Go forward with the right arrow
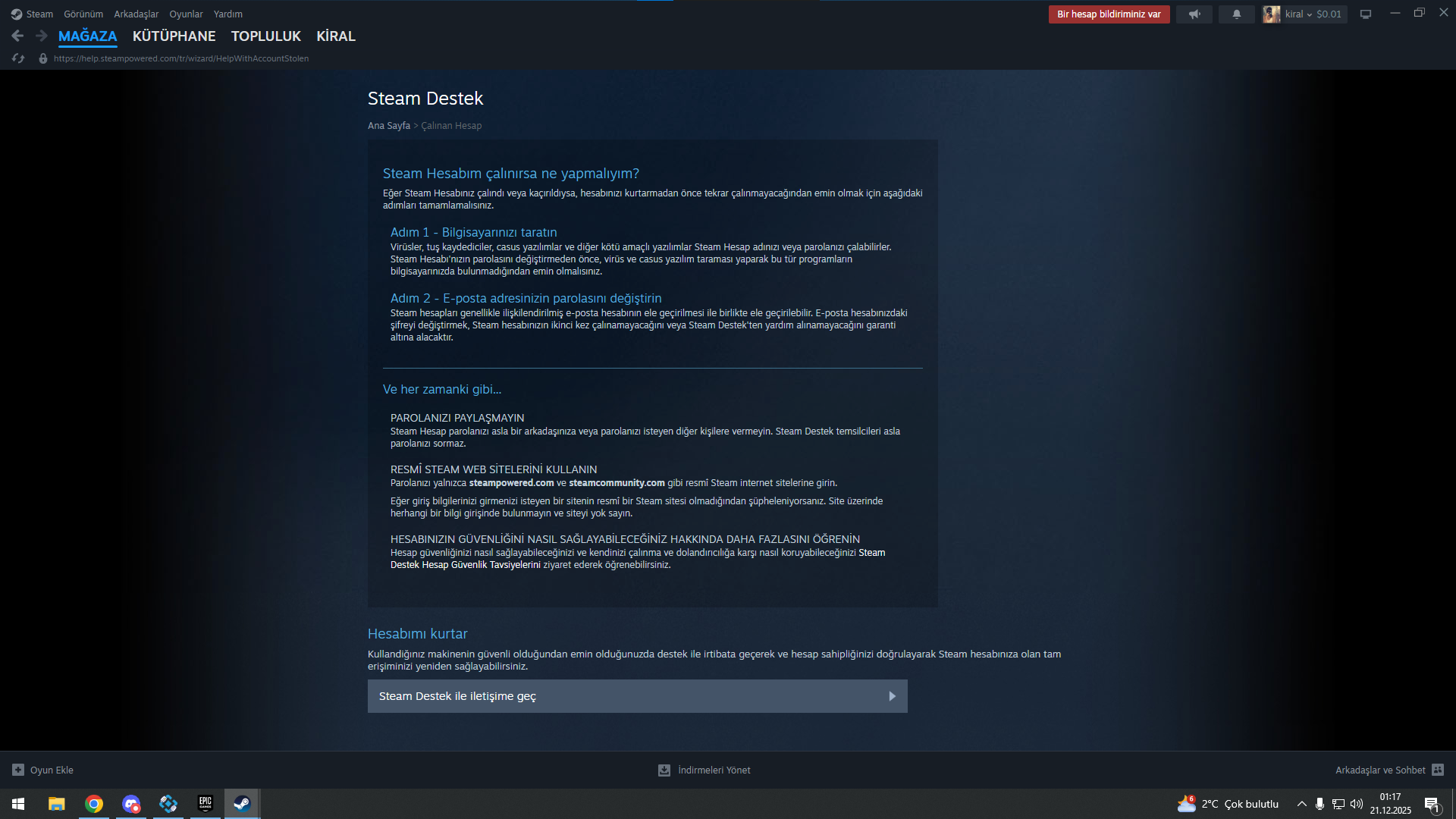This screenshot has width=1456, height=819. click(x=42, y=36)
